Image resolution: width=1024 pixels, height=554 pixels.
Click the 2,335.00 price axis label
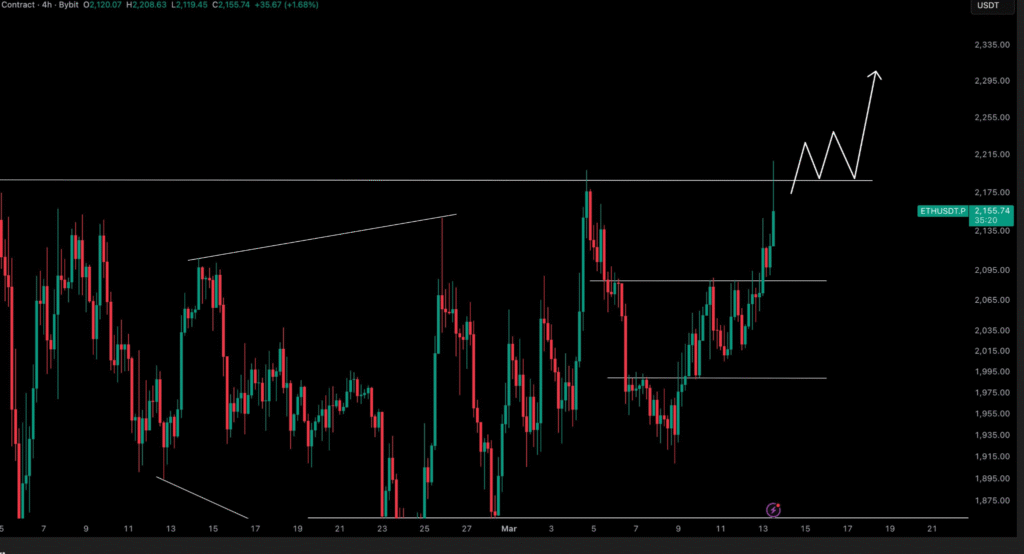[993, 45]
